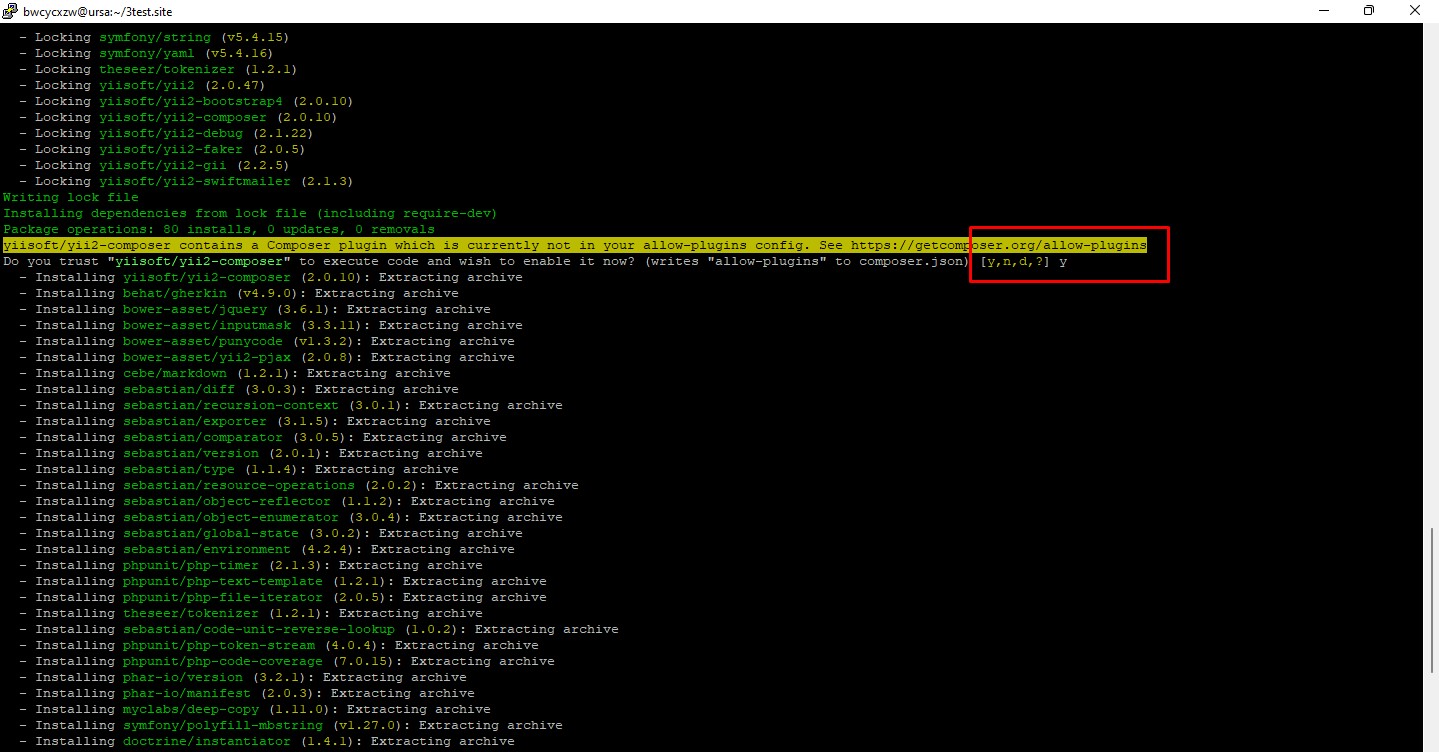The image size is (1439, 752).
Task: Click the 'Locking symfony/string' line
Action: click(x=154, y=37)
